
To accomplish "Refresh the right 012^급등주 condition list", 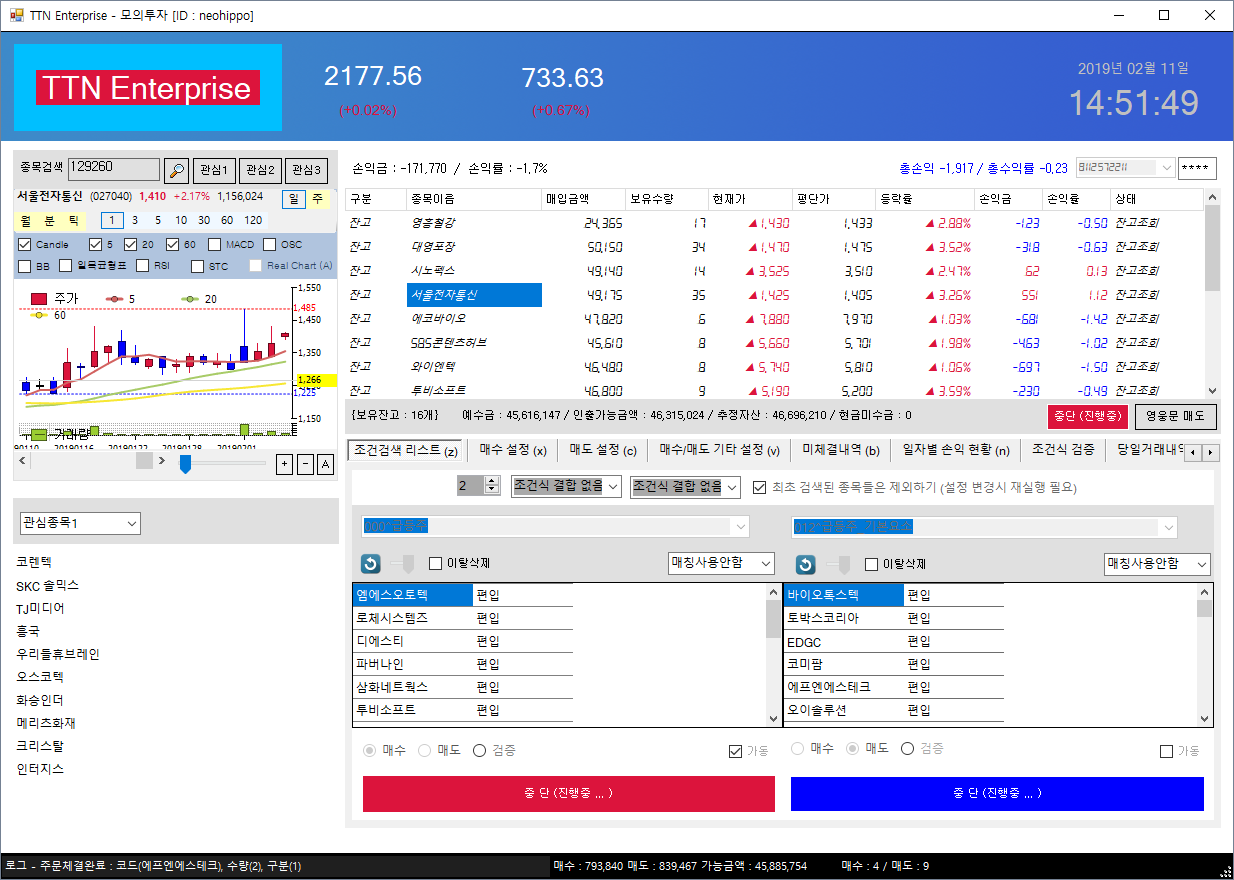I will (806, 564).
